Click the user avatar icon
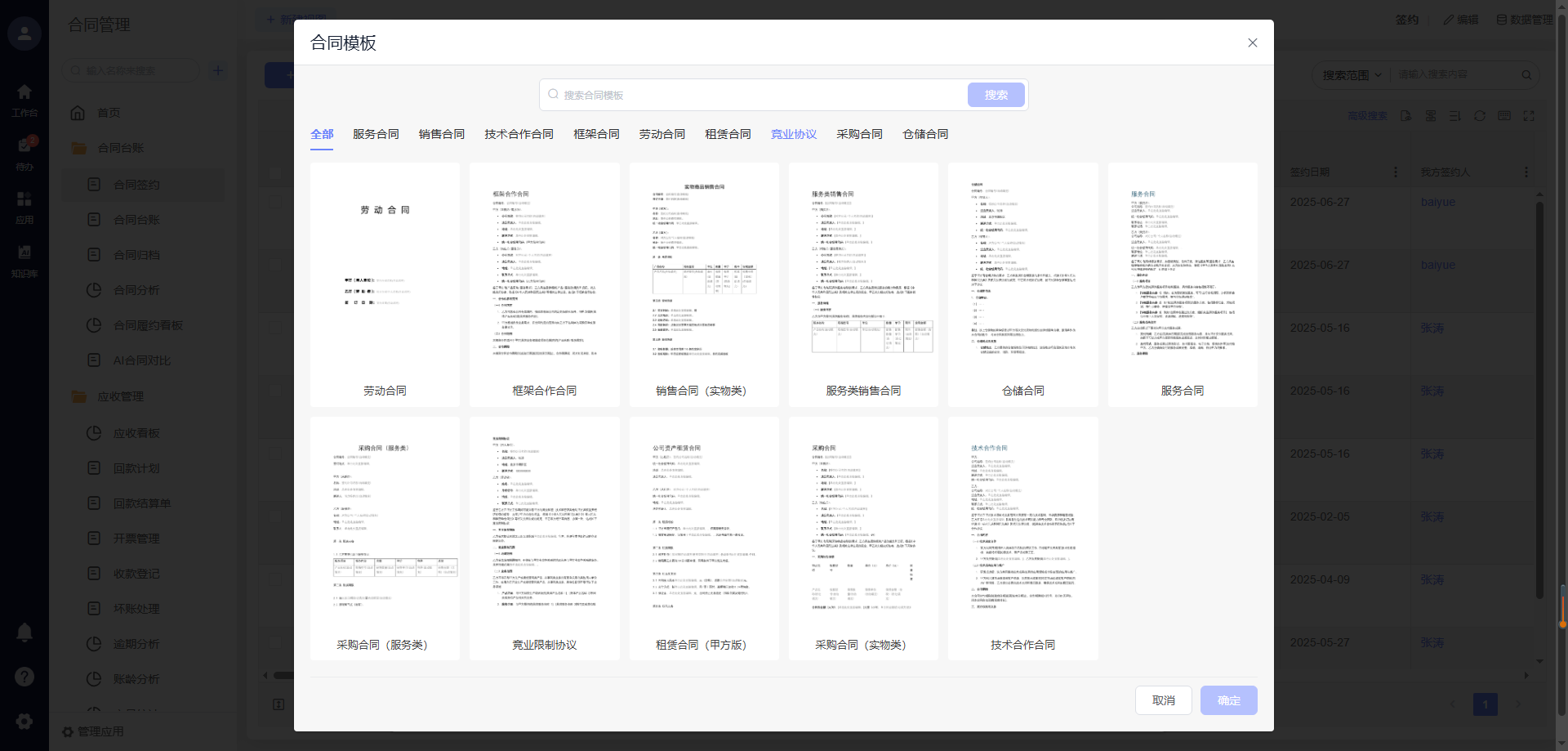Screen dimensions: 1568x751 (24, 34)
